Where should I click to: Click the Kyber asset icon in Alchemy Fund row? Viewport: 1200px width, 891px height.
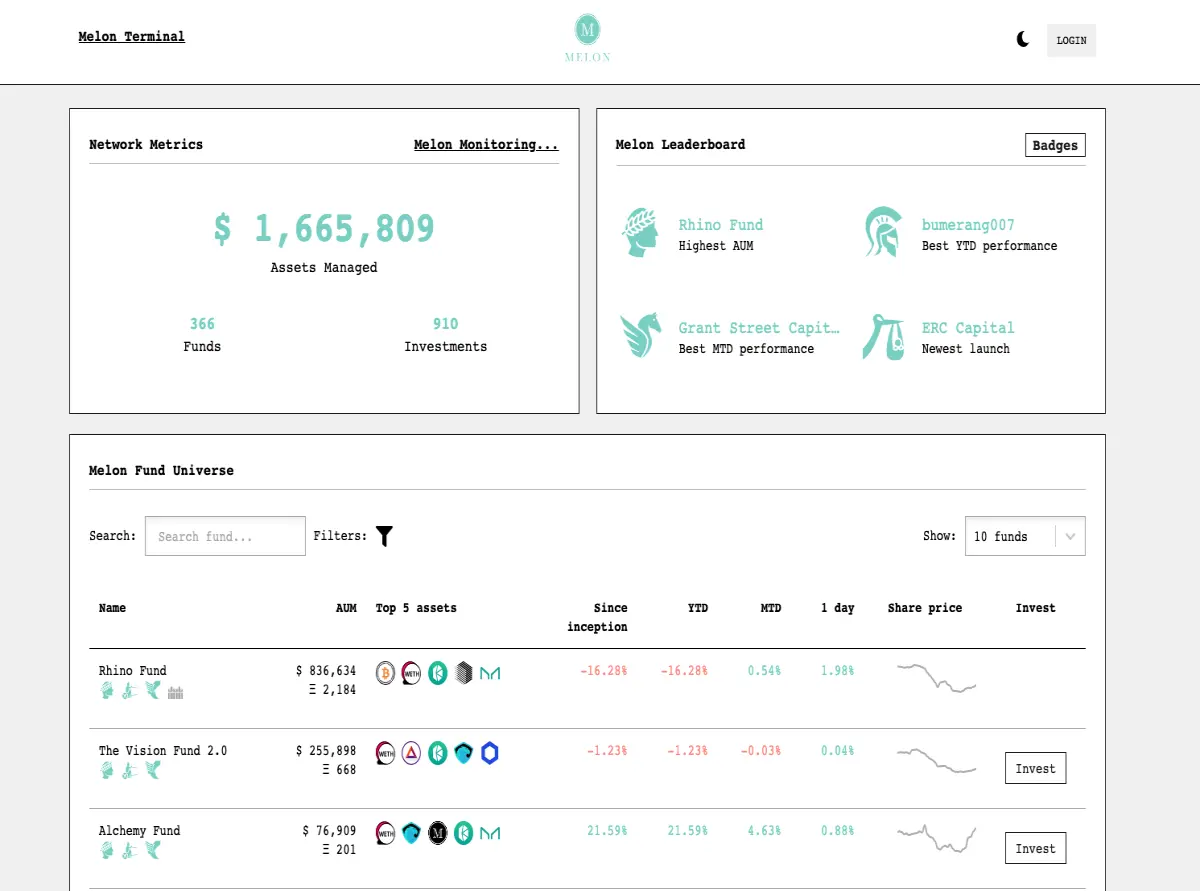point(463,833)
